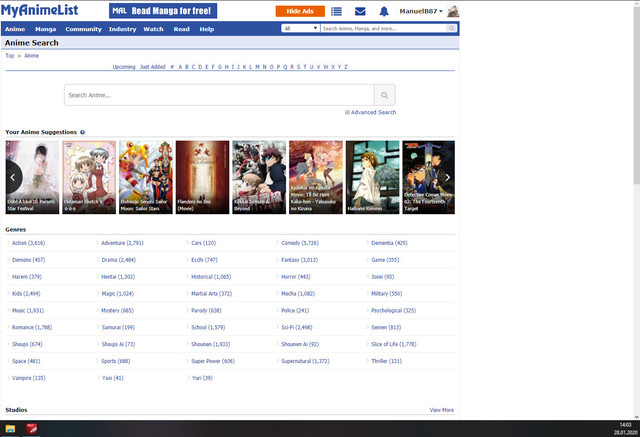The height and width of the screenshot is (437, 640).
Task: Open the list icon in the header
Action: point(336,11)
